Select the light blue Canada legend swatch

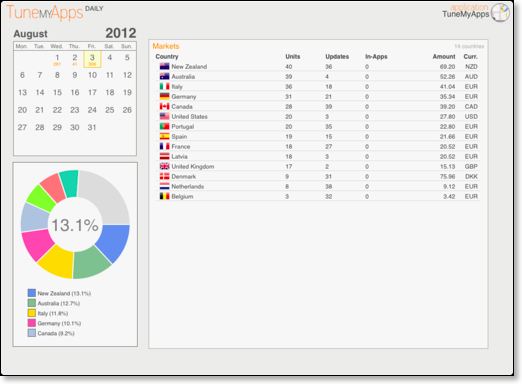pos(32,333)
